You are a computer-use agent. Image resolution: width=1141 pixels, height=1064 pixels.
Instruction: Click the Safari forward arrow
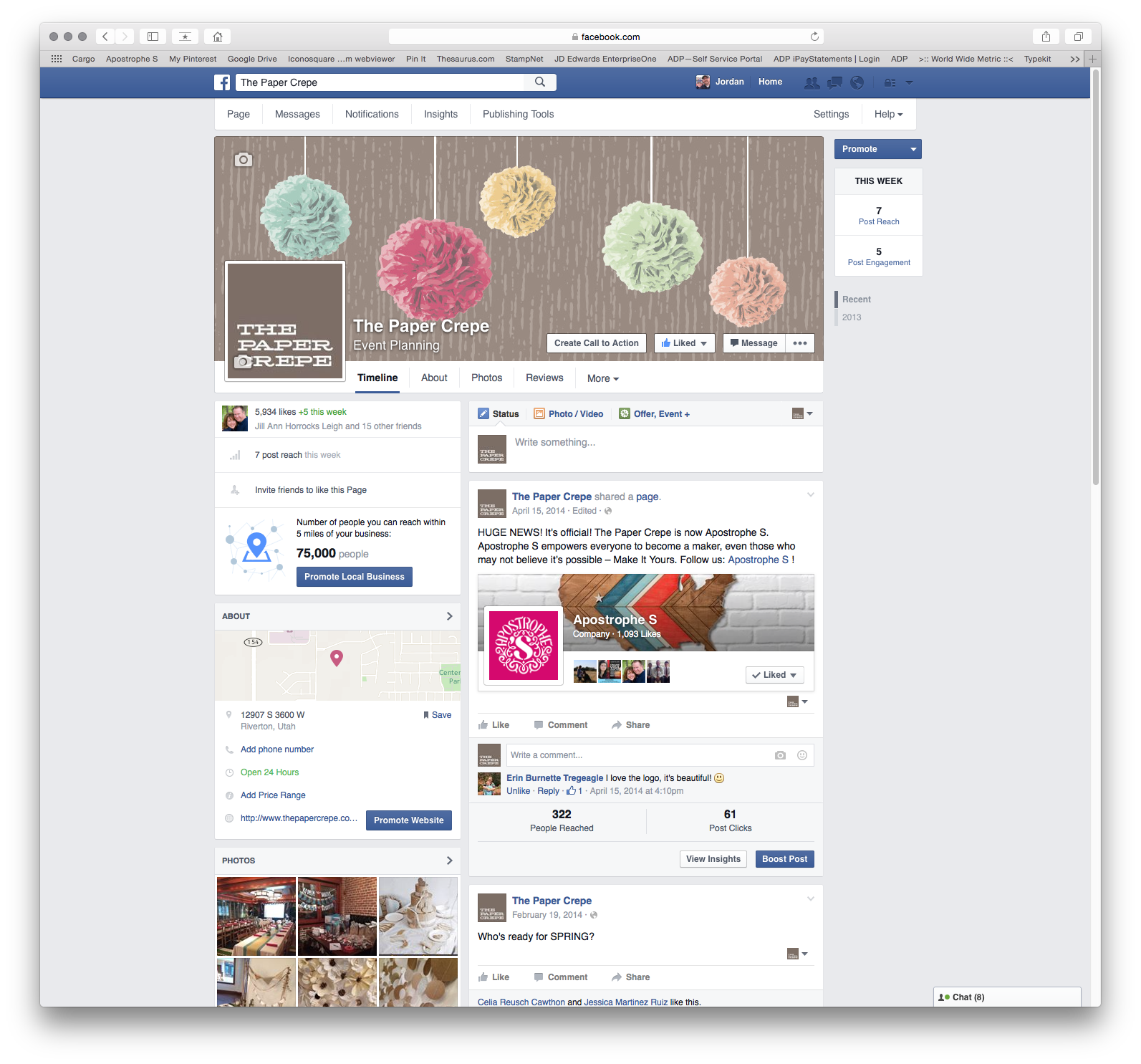[125, 37]
